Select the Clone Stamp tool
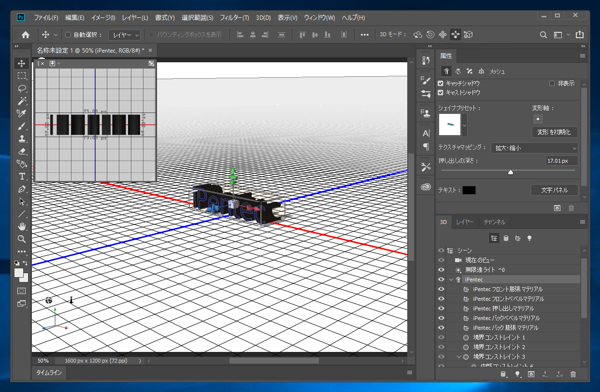Screen dimensions: 600x392 point(22,139)
